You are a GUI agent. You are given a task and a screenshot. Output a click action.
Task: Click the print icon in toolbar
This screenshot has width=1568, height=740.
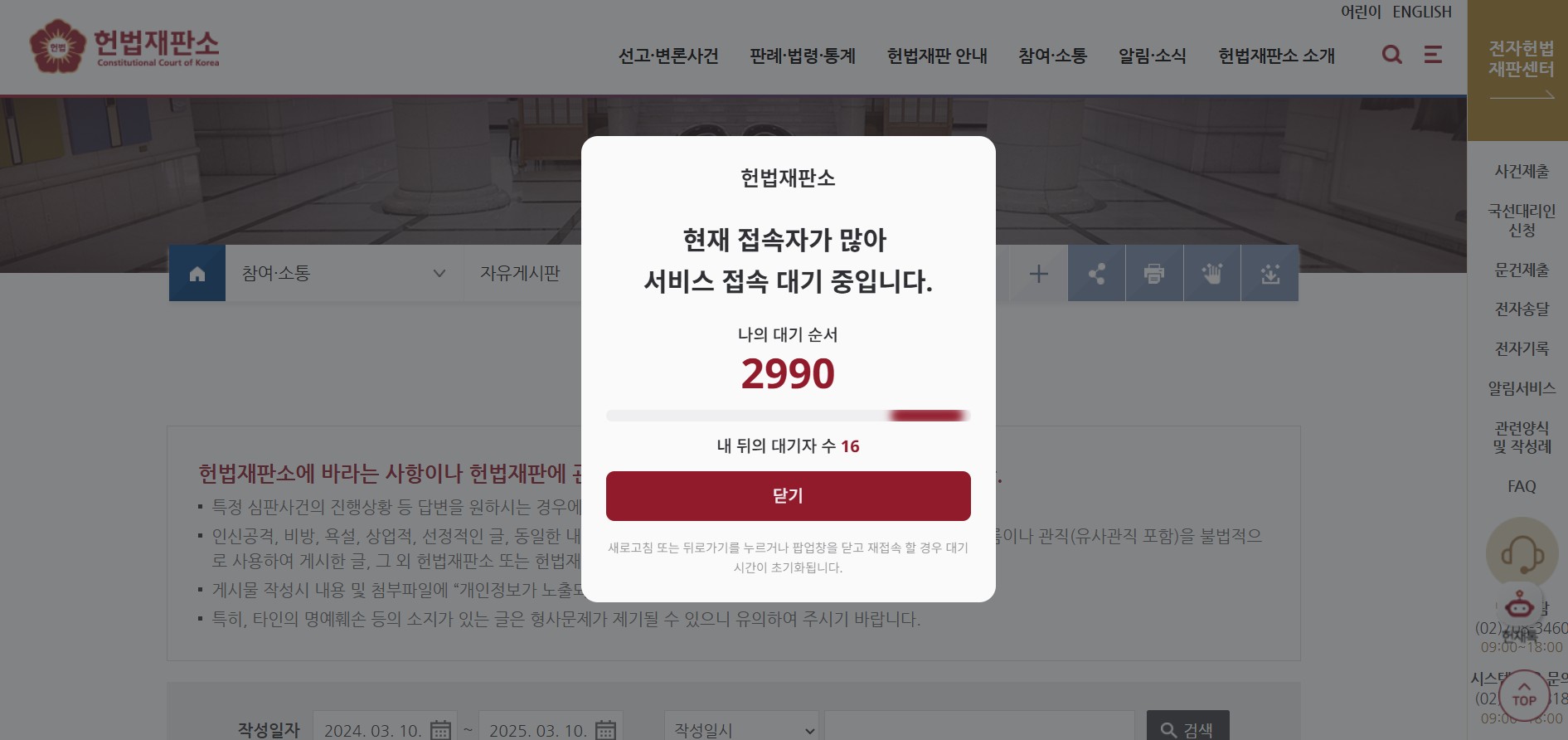(x=1154, y=273)
